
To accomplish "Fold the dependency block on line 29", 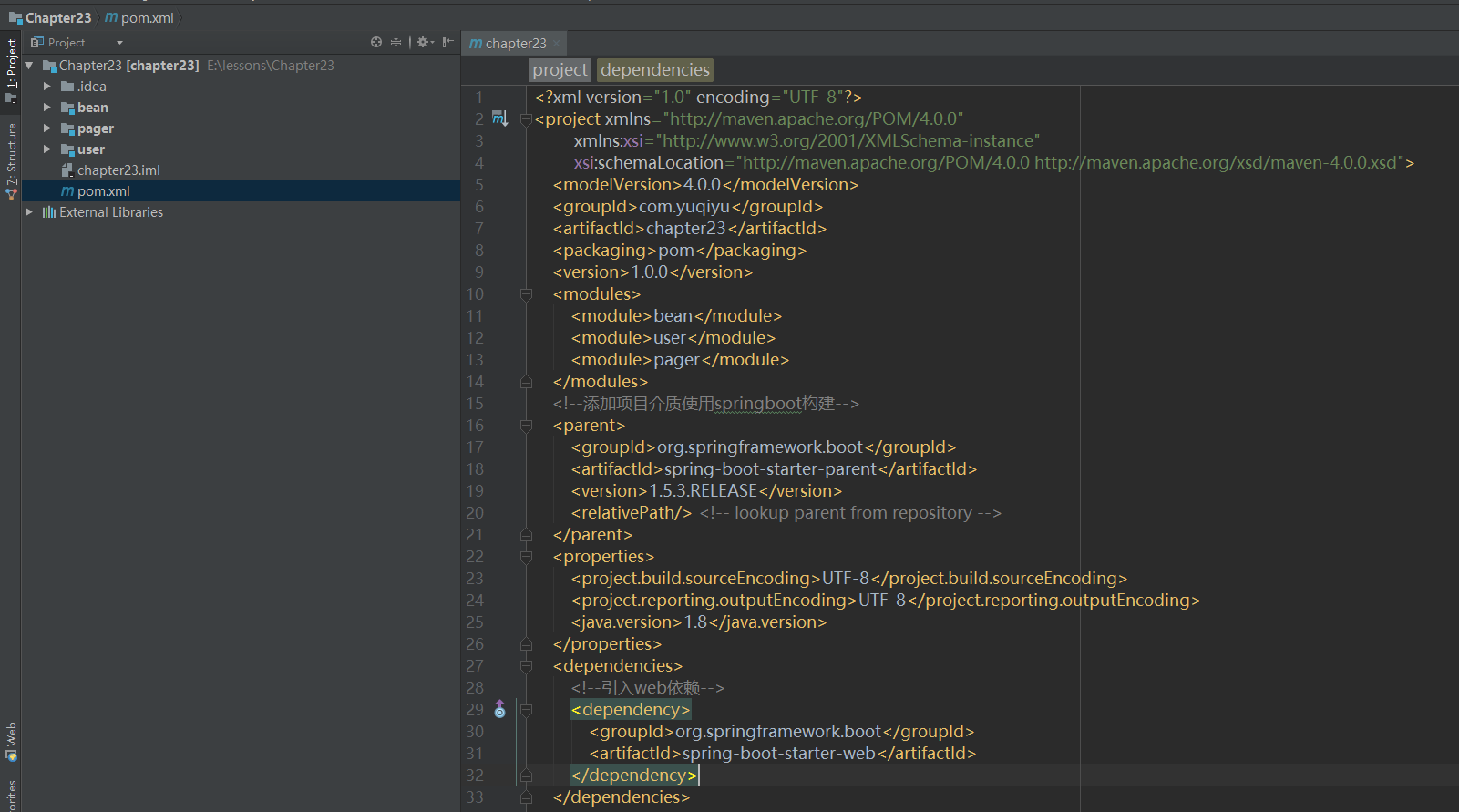I will point(526,710).
